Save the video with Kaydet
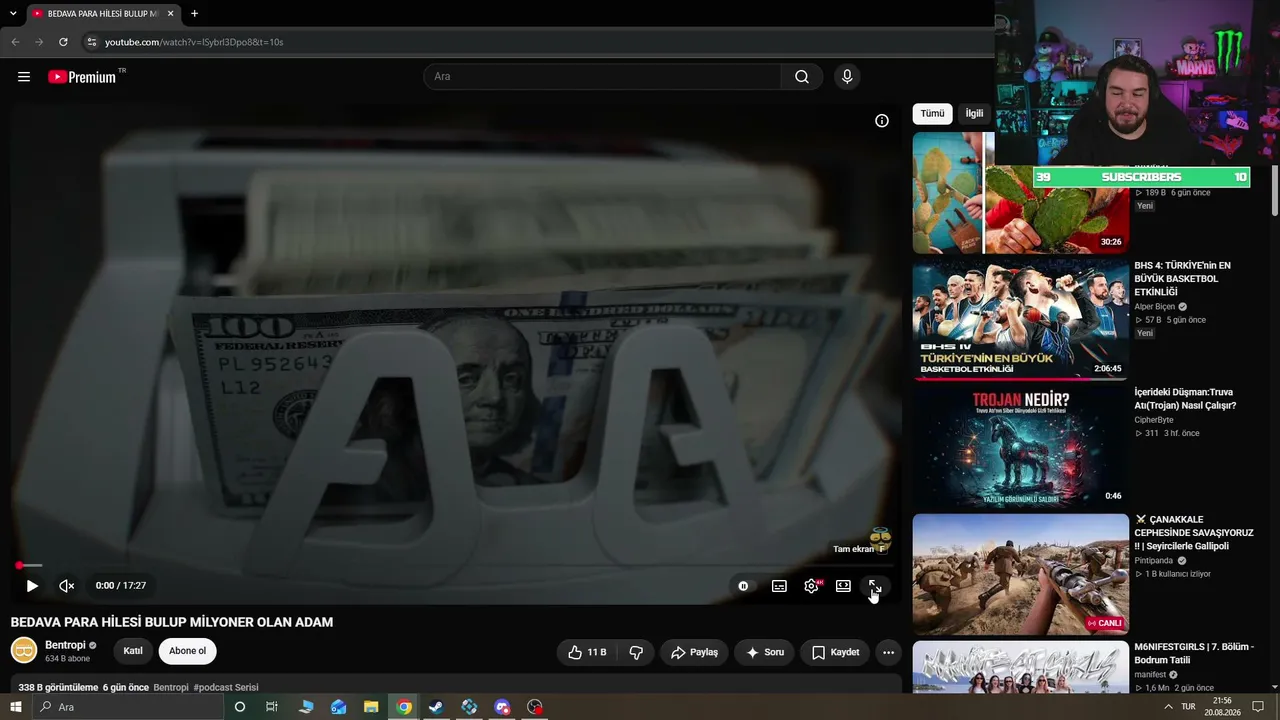The height and width of the screenshot is (720, 1280). 835,652
